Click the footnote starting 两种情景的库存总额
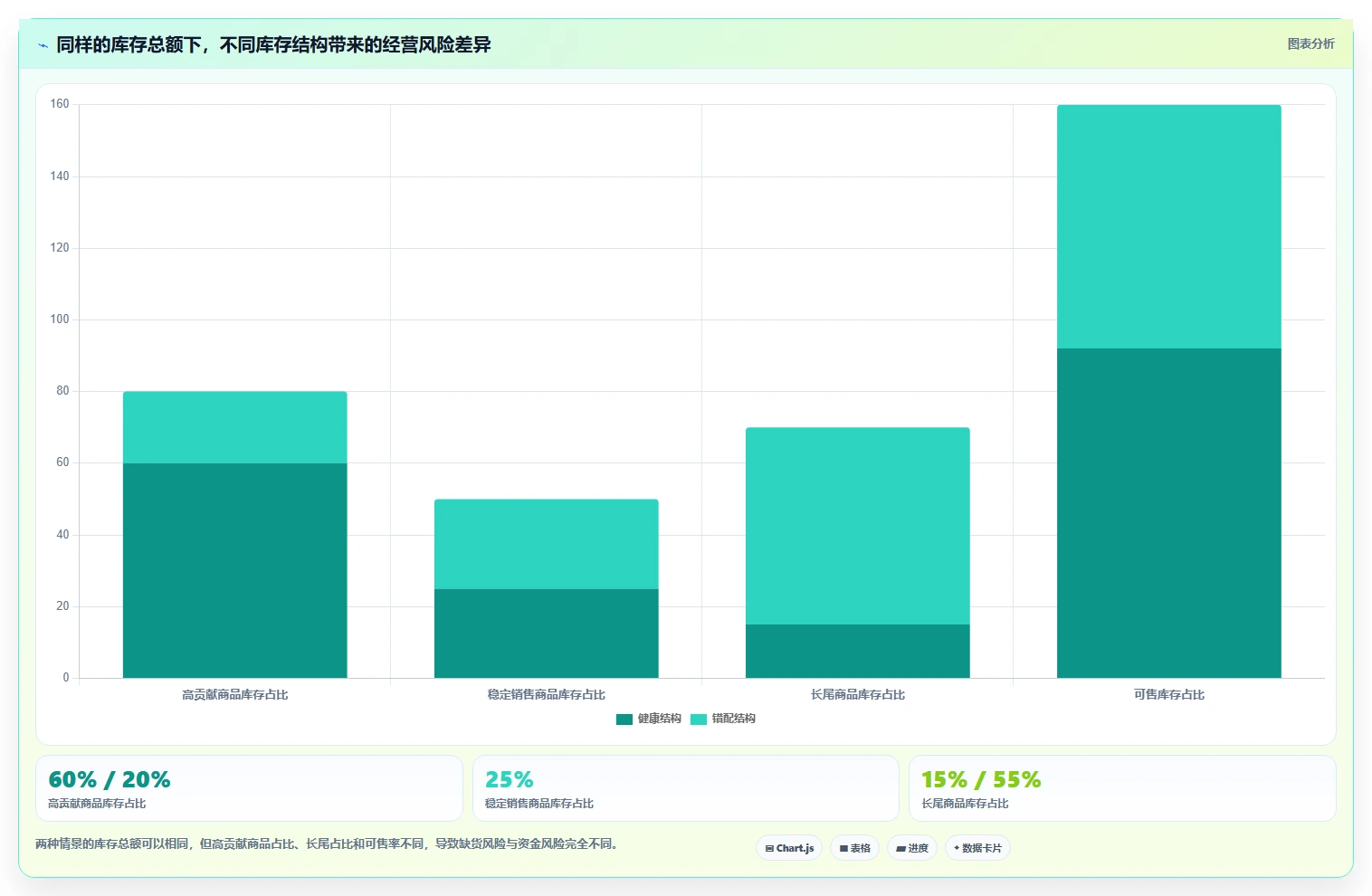Viewport: 1372px width, 896px height. pyautogui.click(x=328, y=844)
